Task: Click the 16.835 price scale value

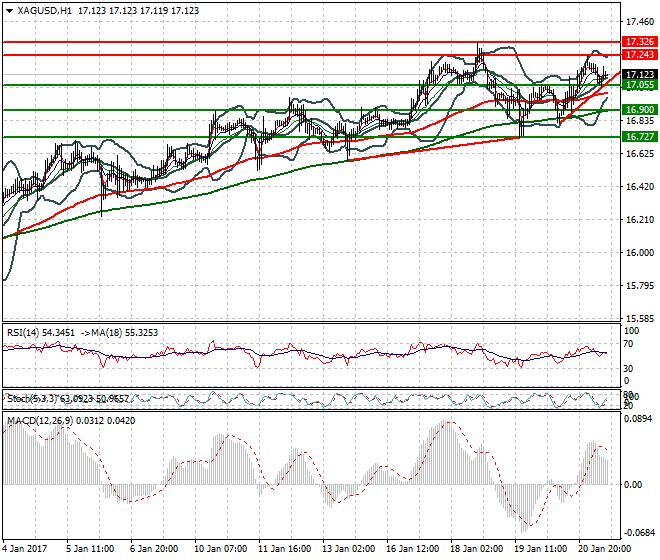Action: click(x=640, y=121)
